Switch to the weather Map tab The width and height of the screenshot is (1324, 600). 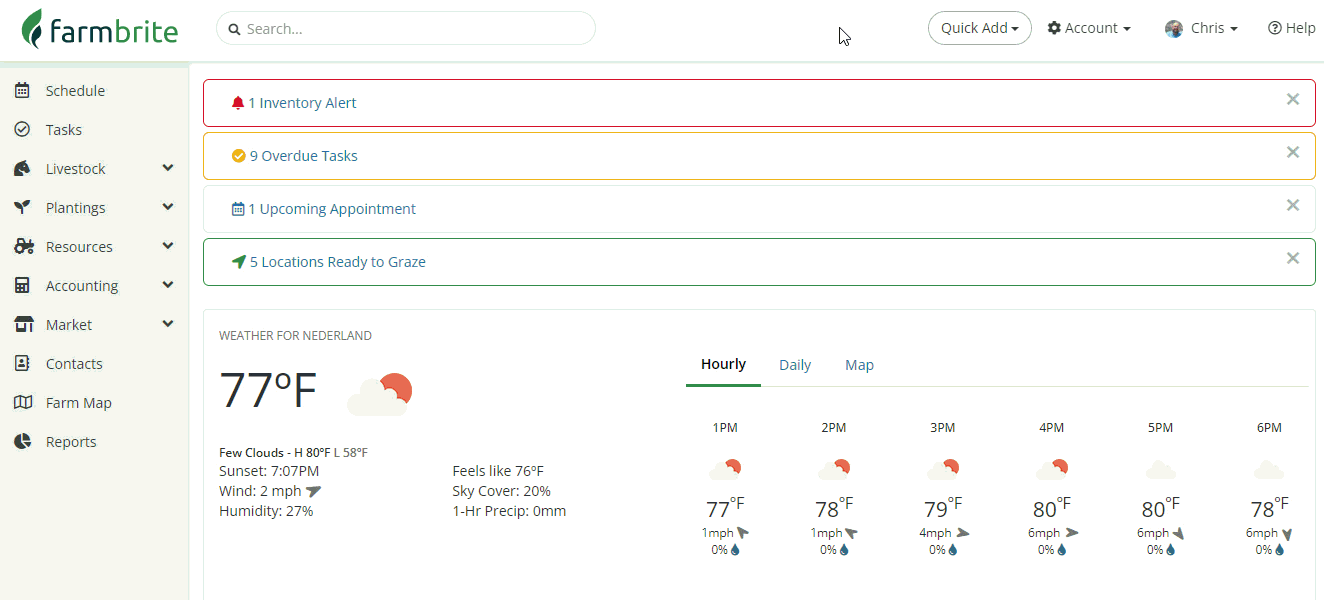pyautogui.click(x=859, y=365)
